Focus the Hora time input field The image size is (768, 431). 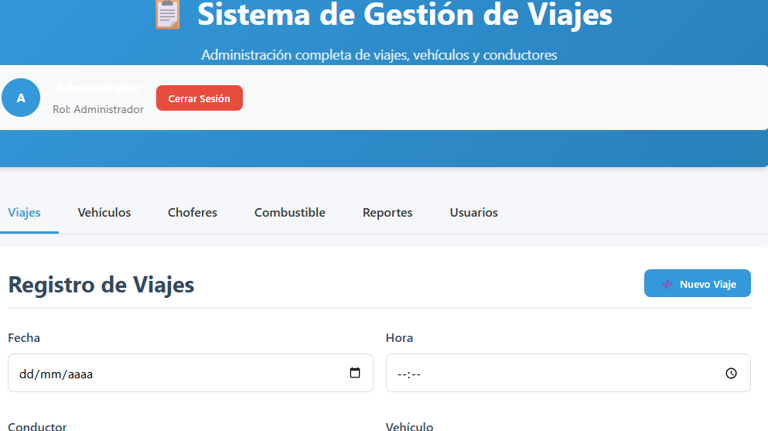point(568,373)
